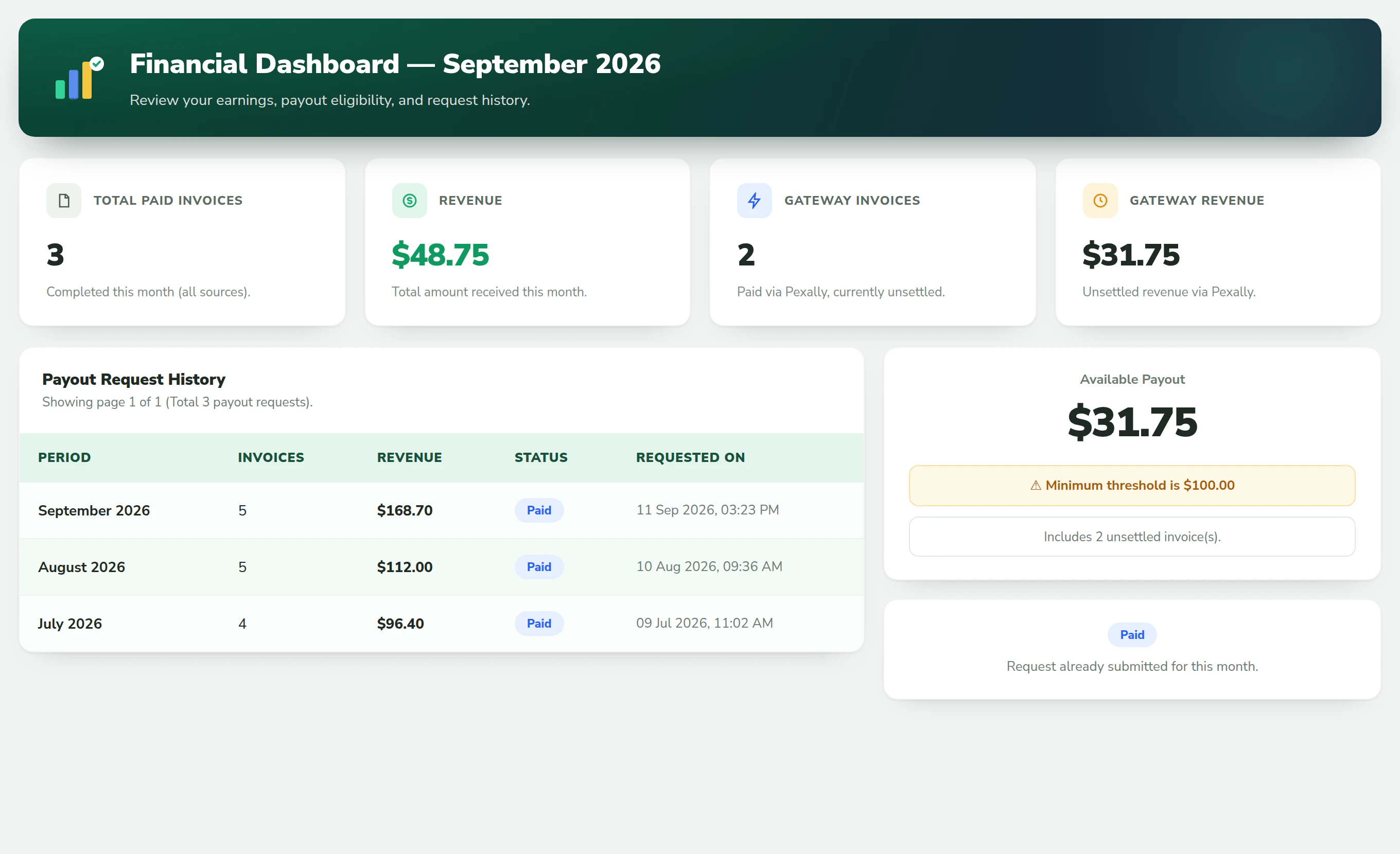Click the $48.75 revenue amount
Image resolution: width=1400 pixels, height=854 pixels.
(441, 254)
